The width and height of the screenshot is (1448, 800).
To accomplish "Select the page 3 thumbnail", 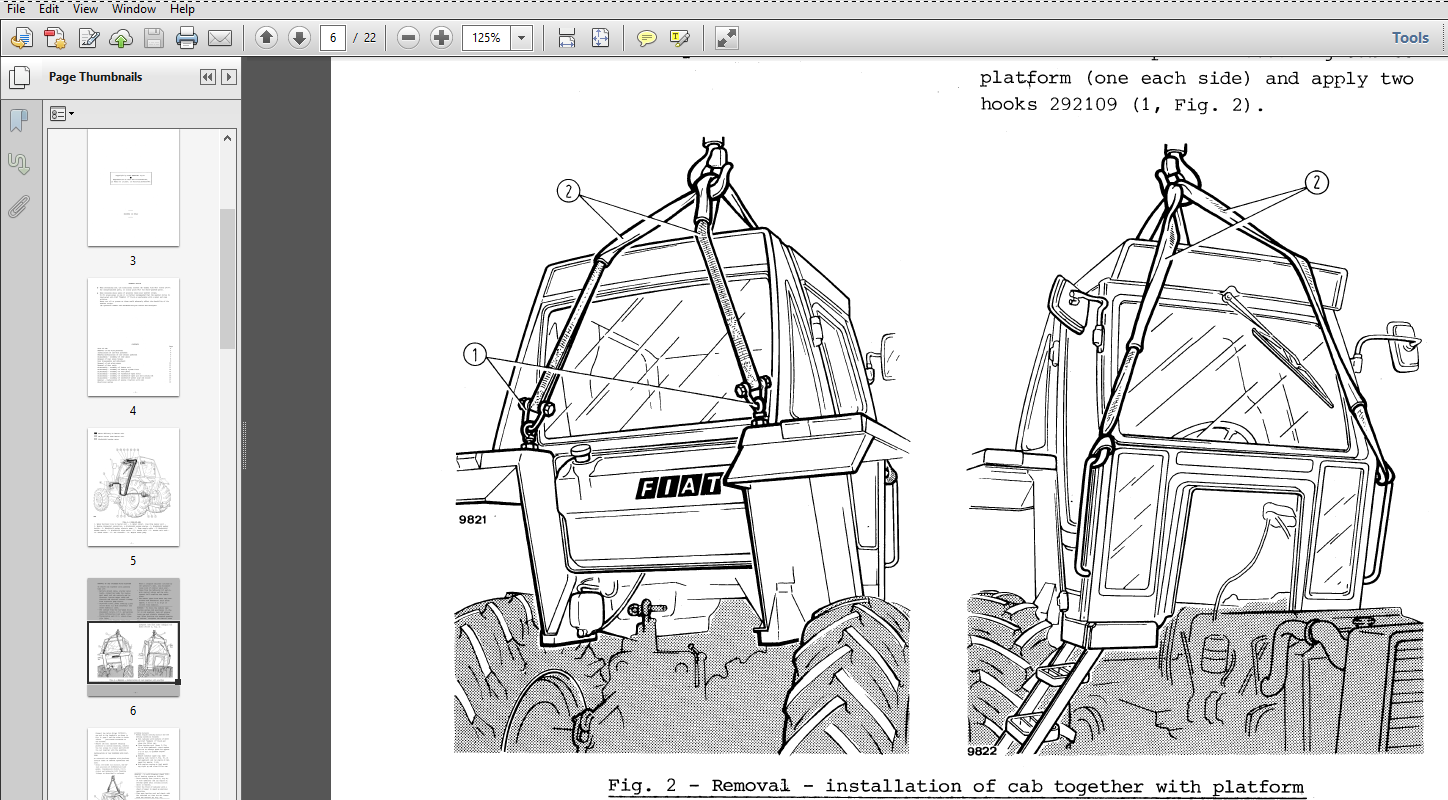I will [x=133, y=188].
